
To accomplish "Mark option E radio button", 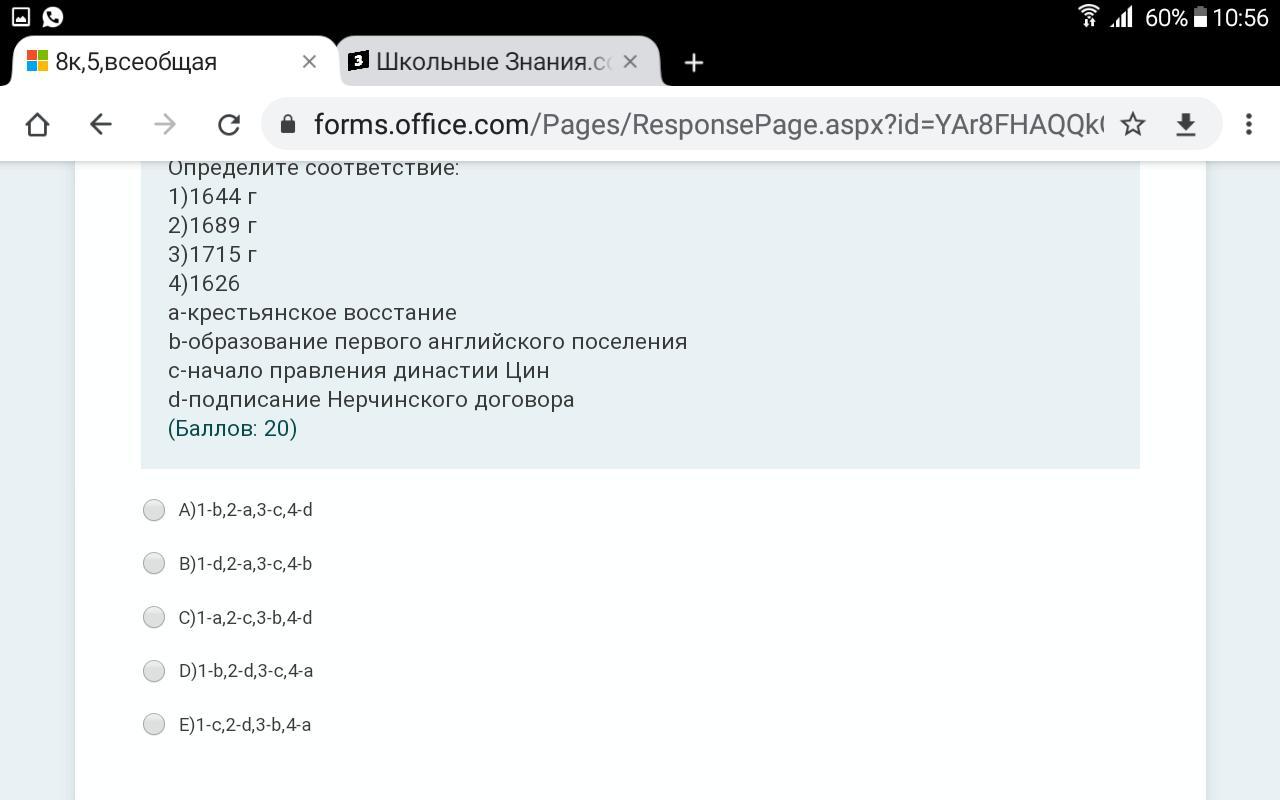I will 154,724.
